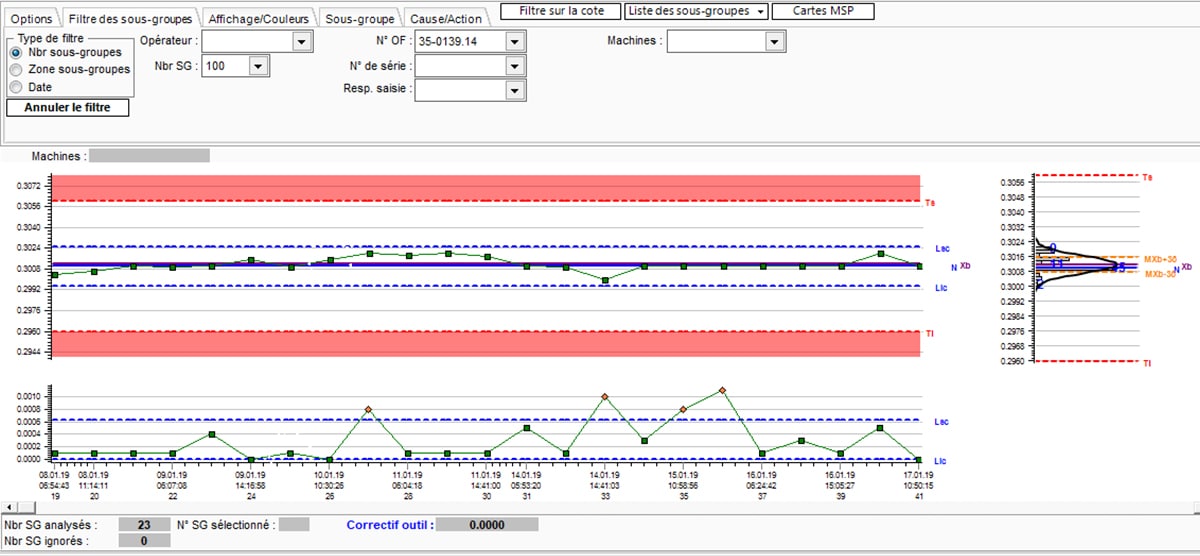Select the Nbr sous-groupes radio button
The height and width of the screenshot is (556, 1200).
pos(16,52)
